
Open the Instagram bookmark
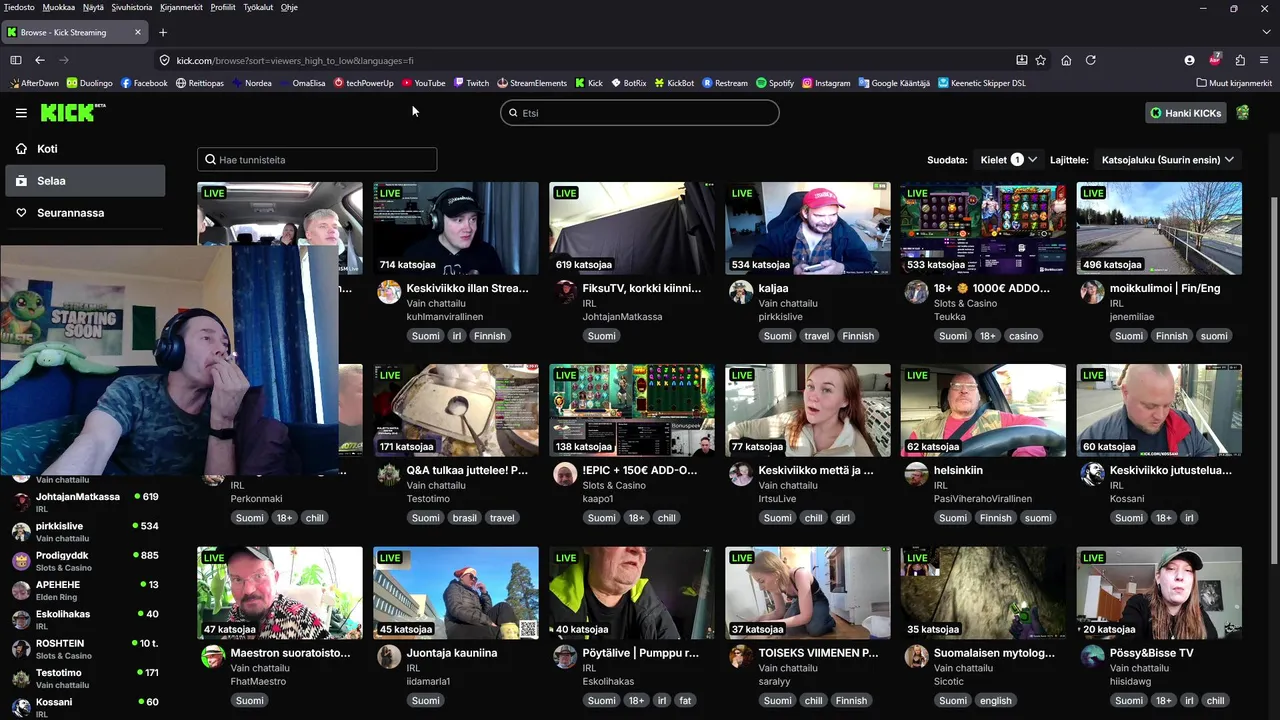[x=826, y=83]
